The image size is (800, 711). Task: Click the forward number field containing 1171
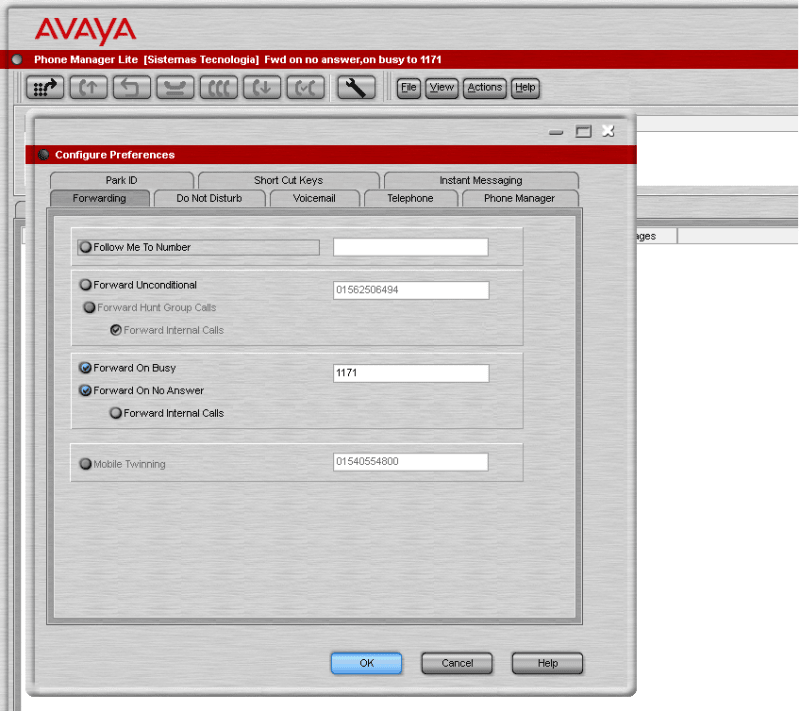pyautogui.click(x=411, y=373)
